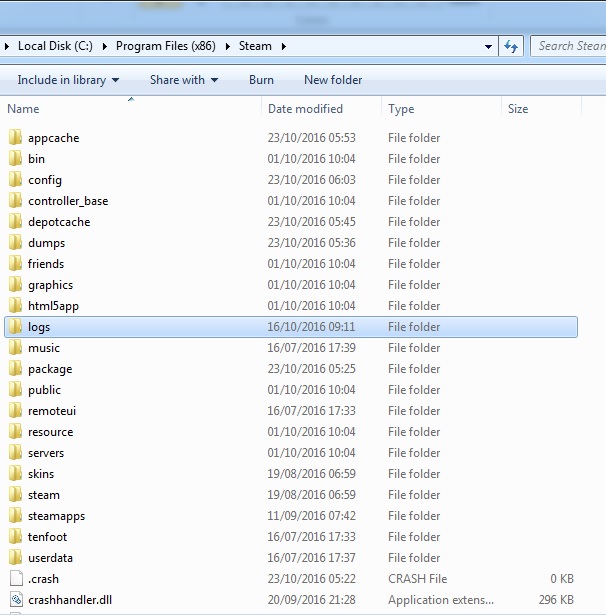
Task: Click the date 20/09/2016 21:28
Action: pyautogui.click(x=311, y=600)
